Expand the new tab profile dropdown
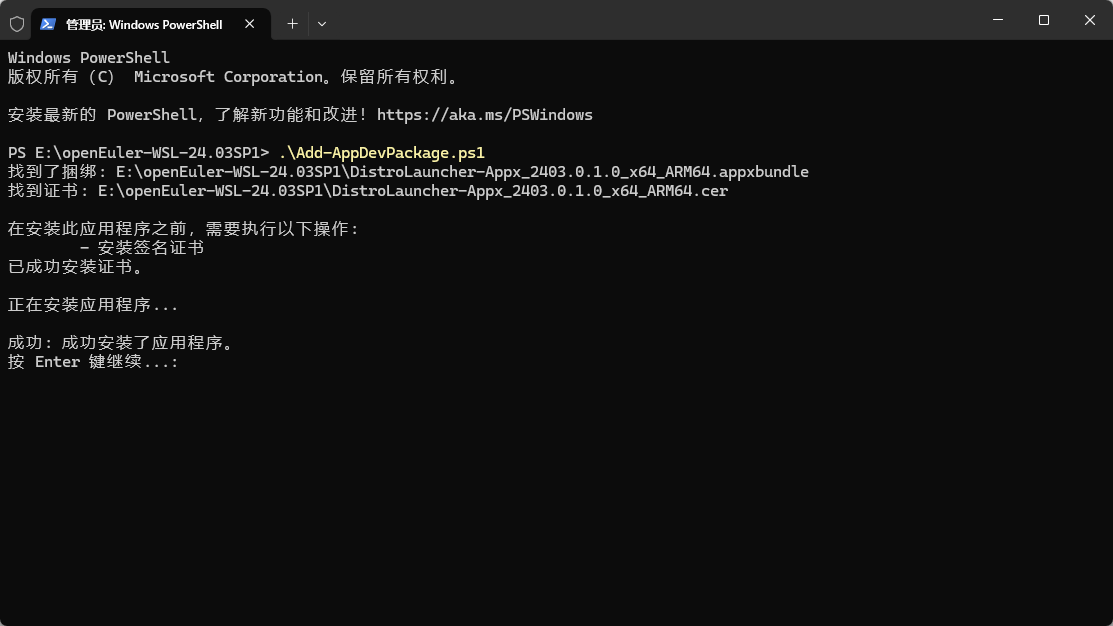The height and width of the screenshot is (626, 1113). pyautogui.click(x=322, y=24)
